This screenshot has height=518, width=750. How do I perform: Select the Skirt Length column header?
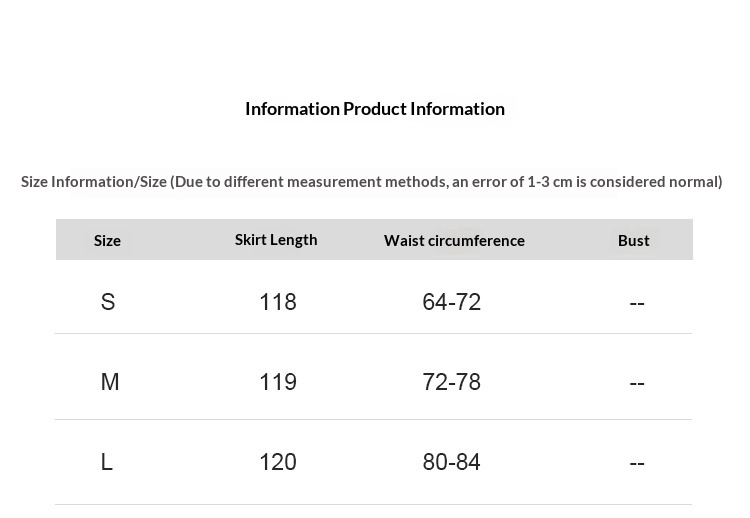click(x=276, y=240)
